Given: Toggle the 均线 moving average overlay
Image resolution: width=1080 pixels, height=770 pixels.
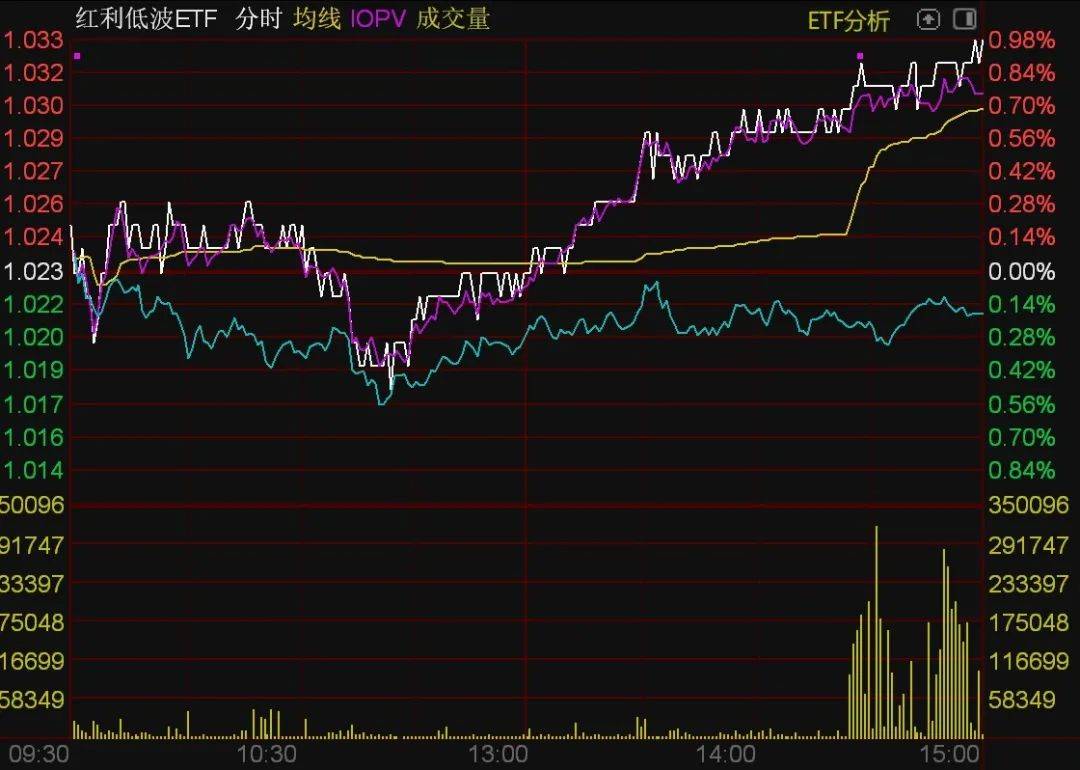Looking at the screenshot, I should pyautogui.click(x=317, y=18).
